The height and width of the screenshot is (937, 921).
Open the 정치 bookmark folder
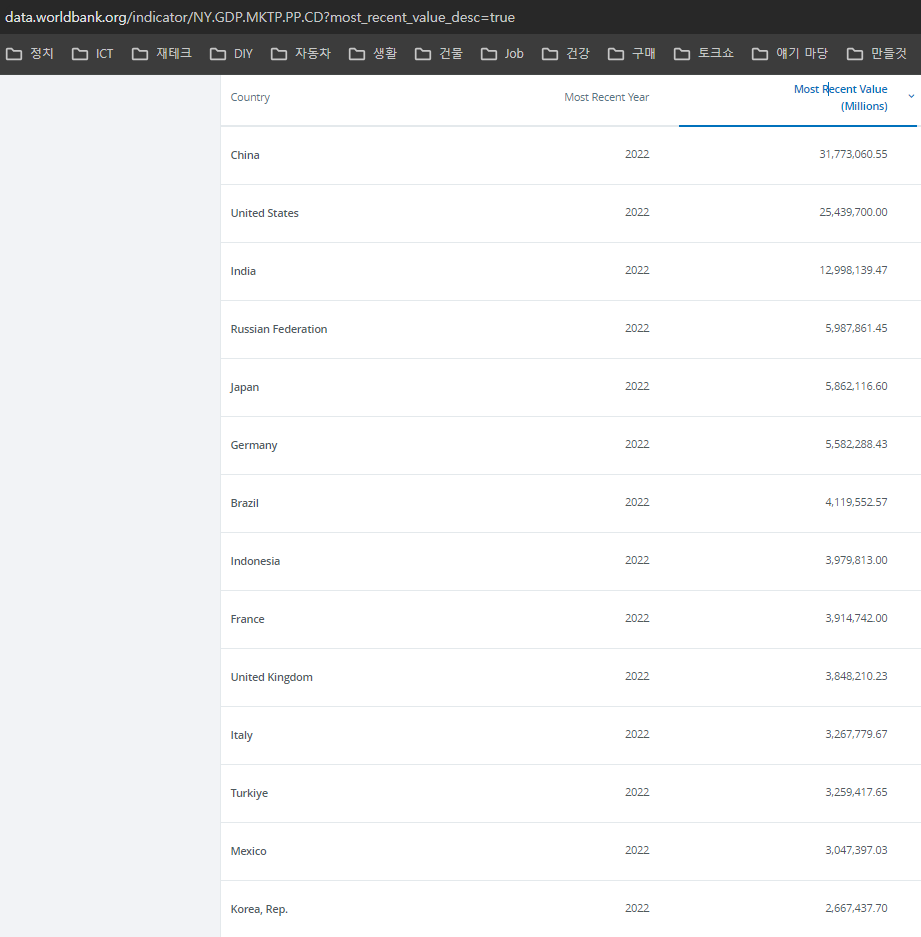pos(30,54)
